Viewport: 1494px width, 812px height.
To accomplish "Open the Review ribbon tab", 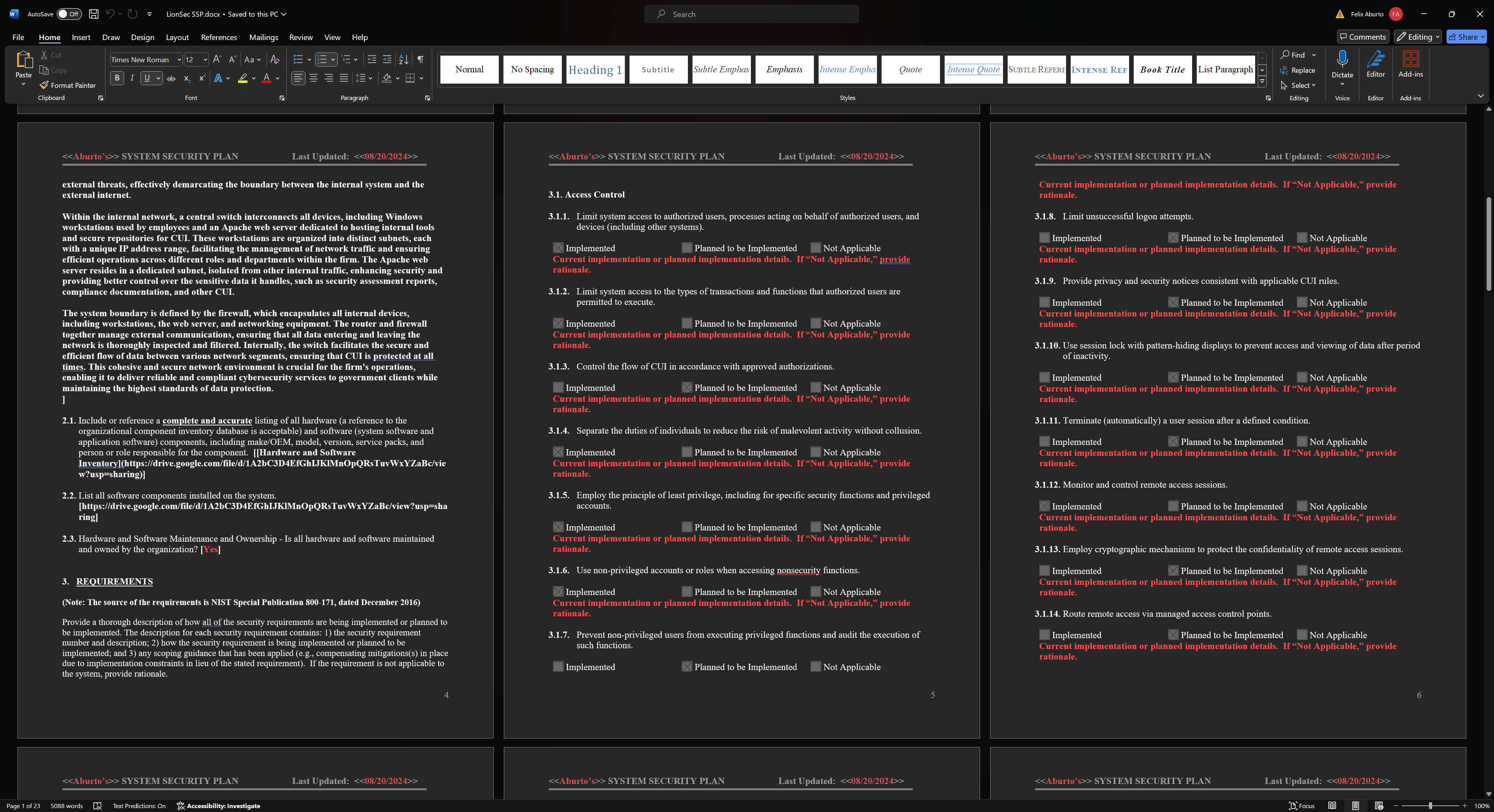I will click(x=300, y=37).
